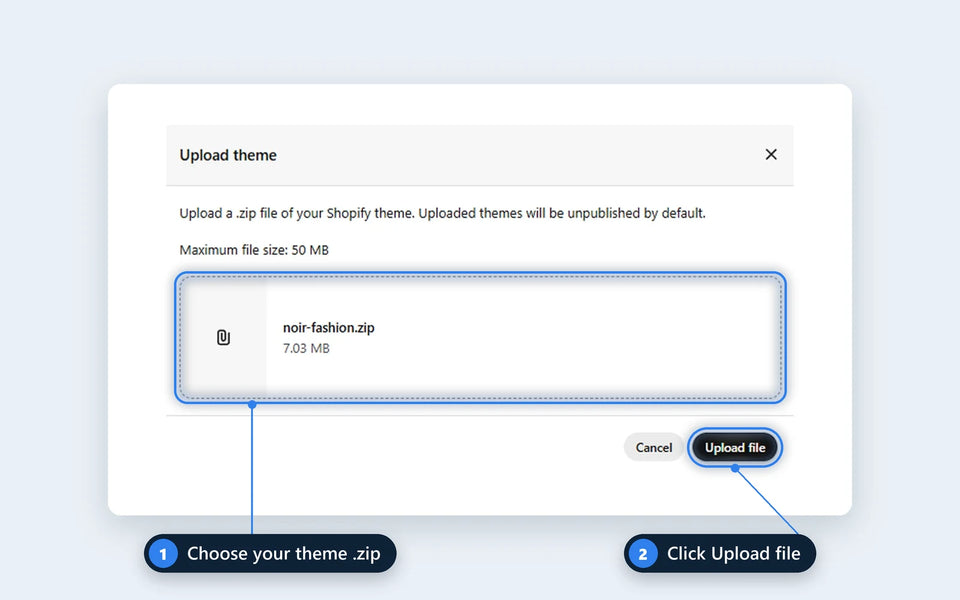This screenshot has width=960, height=600.
Task: Click the Shopify theme upload description text
Action: coord(442,213)
